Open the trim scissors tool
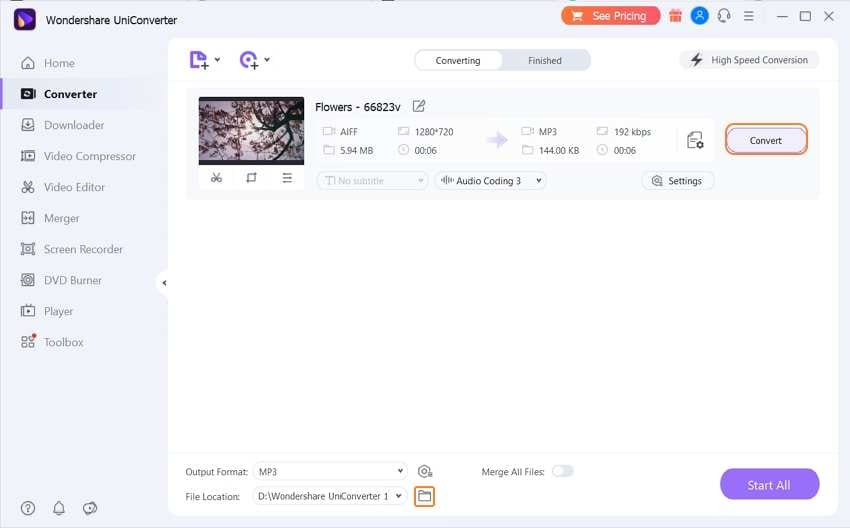The width and height of the screenshot is (850, 528). [216, 178]
